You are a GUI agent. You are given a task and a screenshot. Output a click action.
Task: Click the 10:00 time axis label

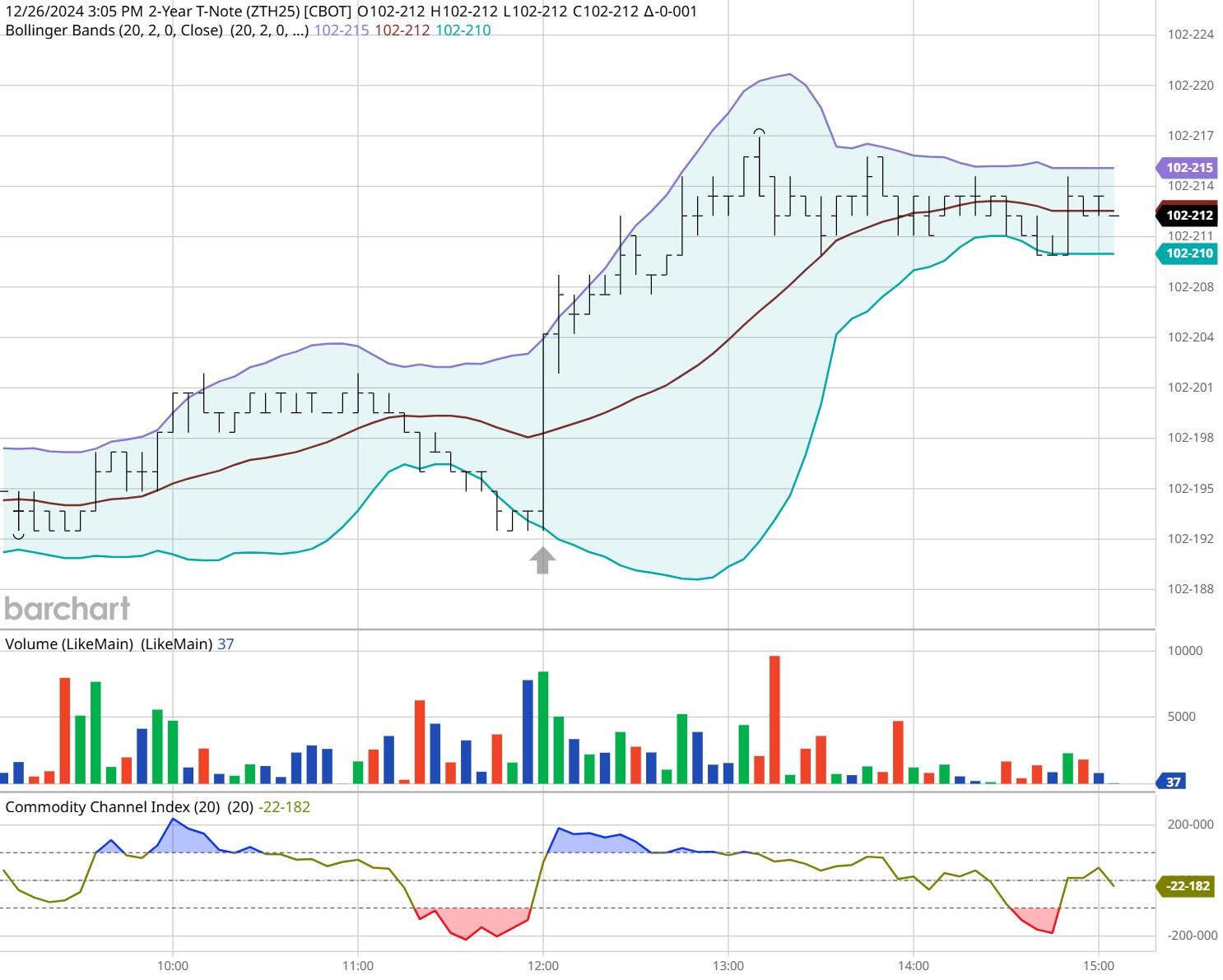point(172,965)
